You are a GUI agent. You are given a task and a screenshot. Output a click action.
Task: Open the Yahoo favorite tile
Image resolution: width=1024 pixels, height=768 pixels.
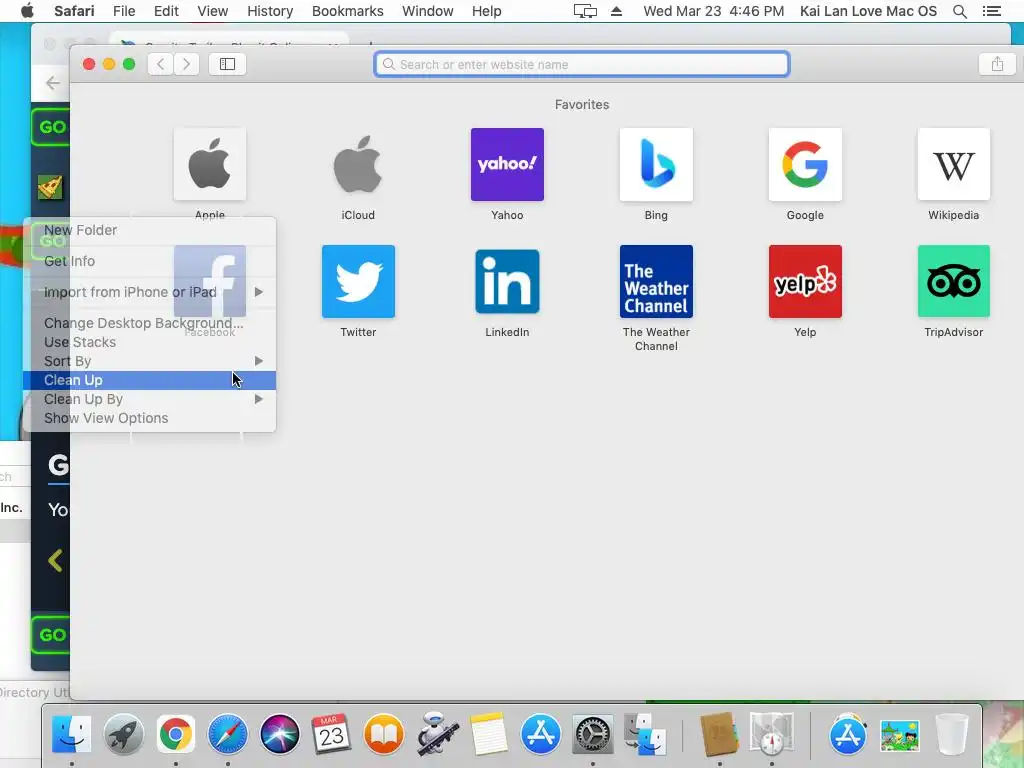(x=507, y=165)
